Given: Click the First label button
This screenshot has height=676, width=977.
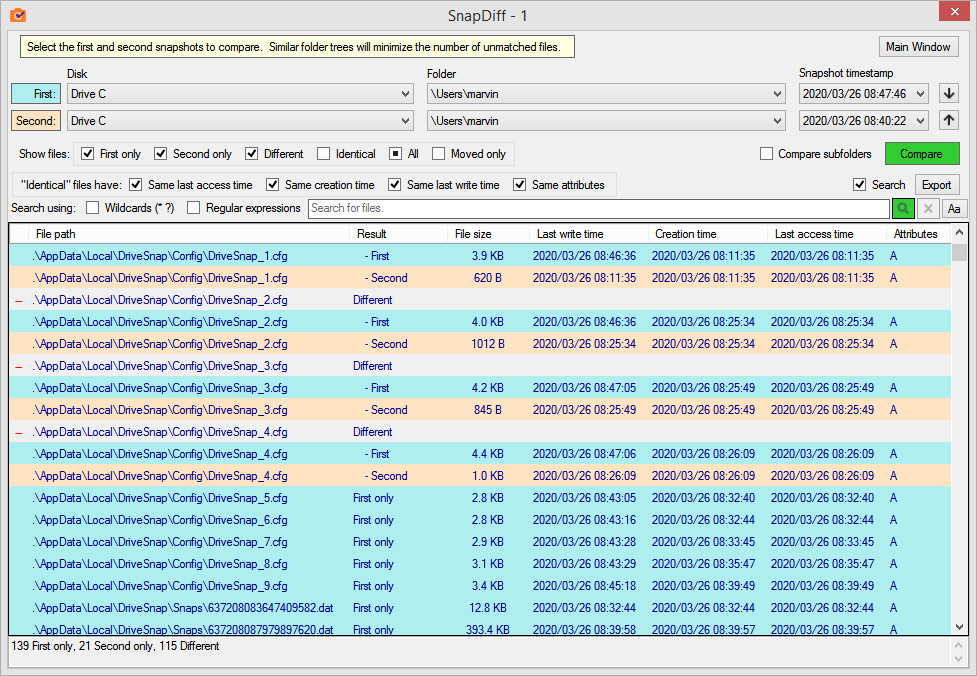Looking at the screenshot, I should pyautogui.click(x=36, y=93).
